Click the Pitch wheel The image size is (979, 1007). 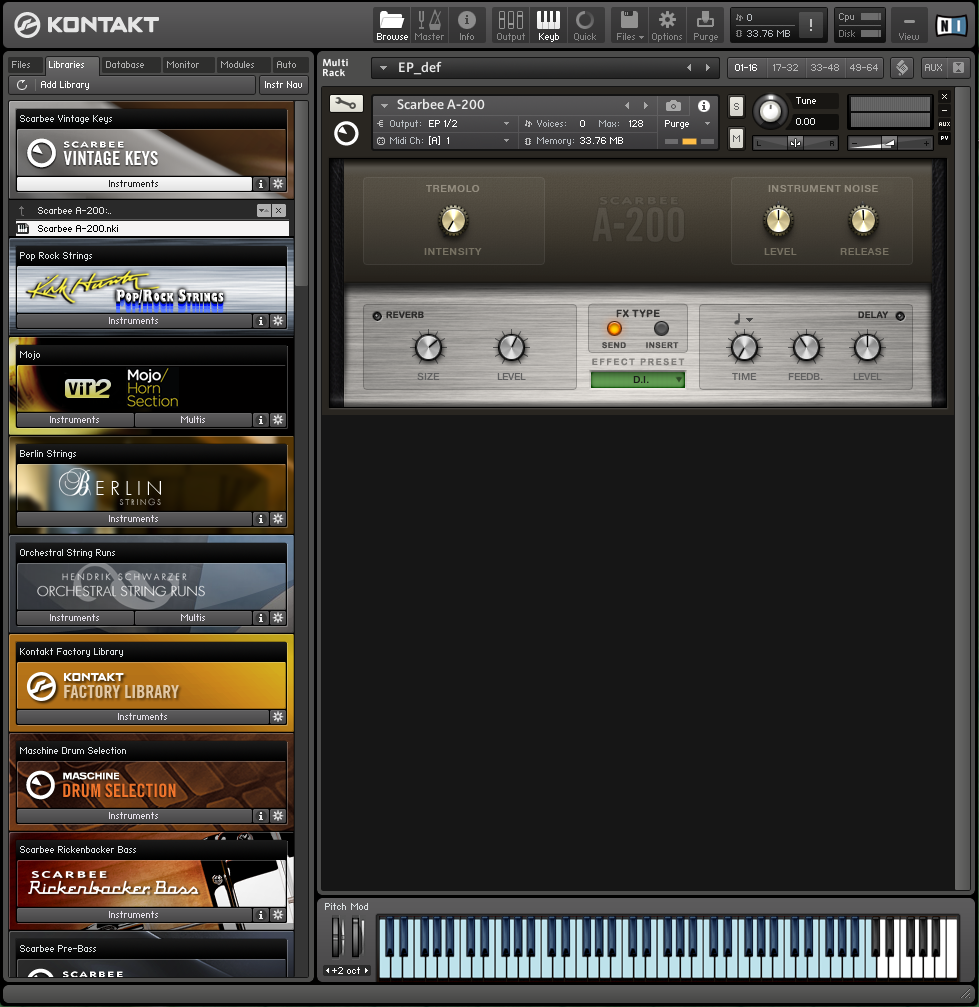point(337,936)
